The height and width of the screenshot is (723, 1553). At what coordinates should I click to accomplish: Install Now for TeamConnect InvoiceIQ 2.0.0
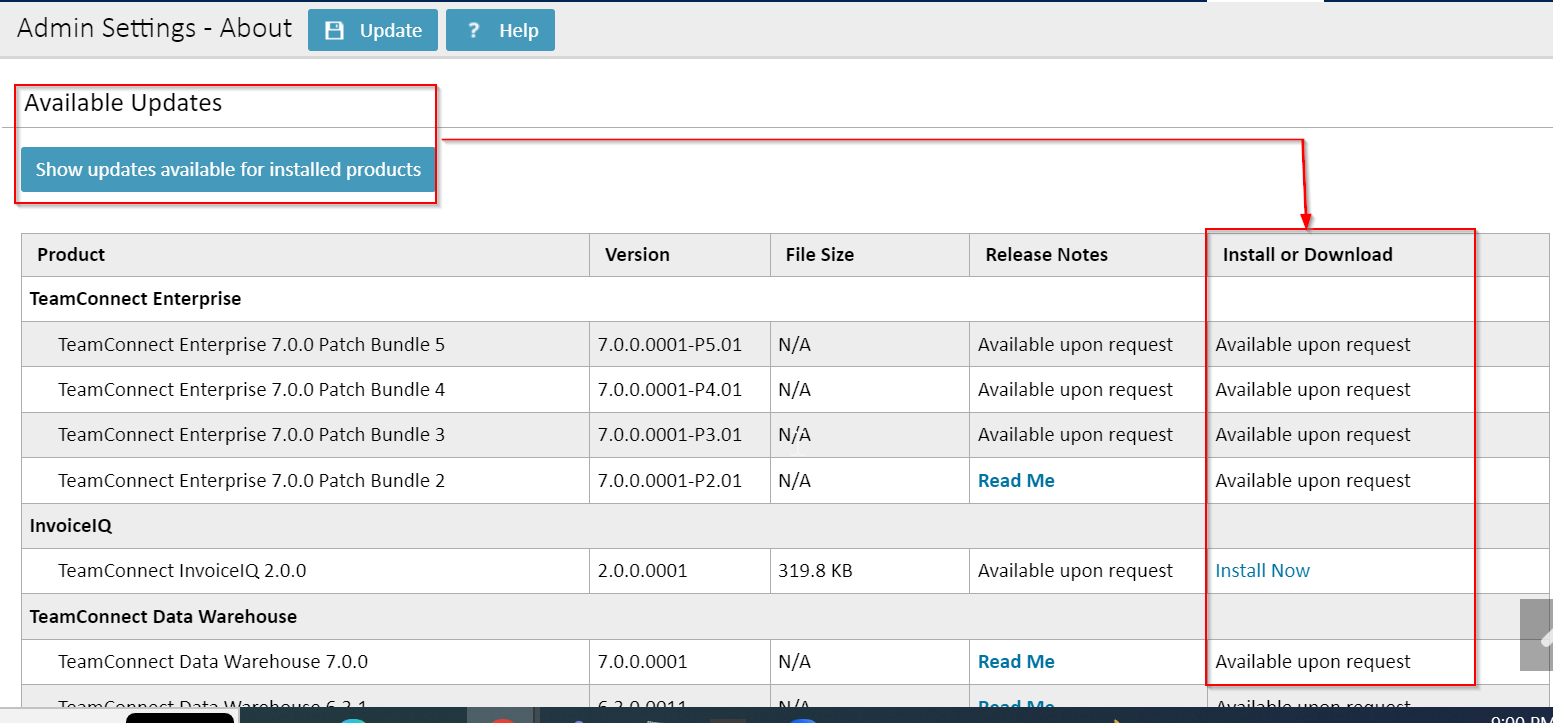[x=1262, y=571]
